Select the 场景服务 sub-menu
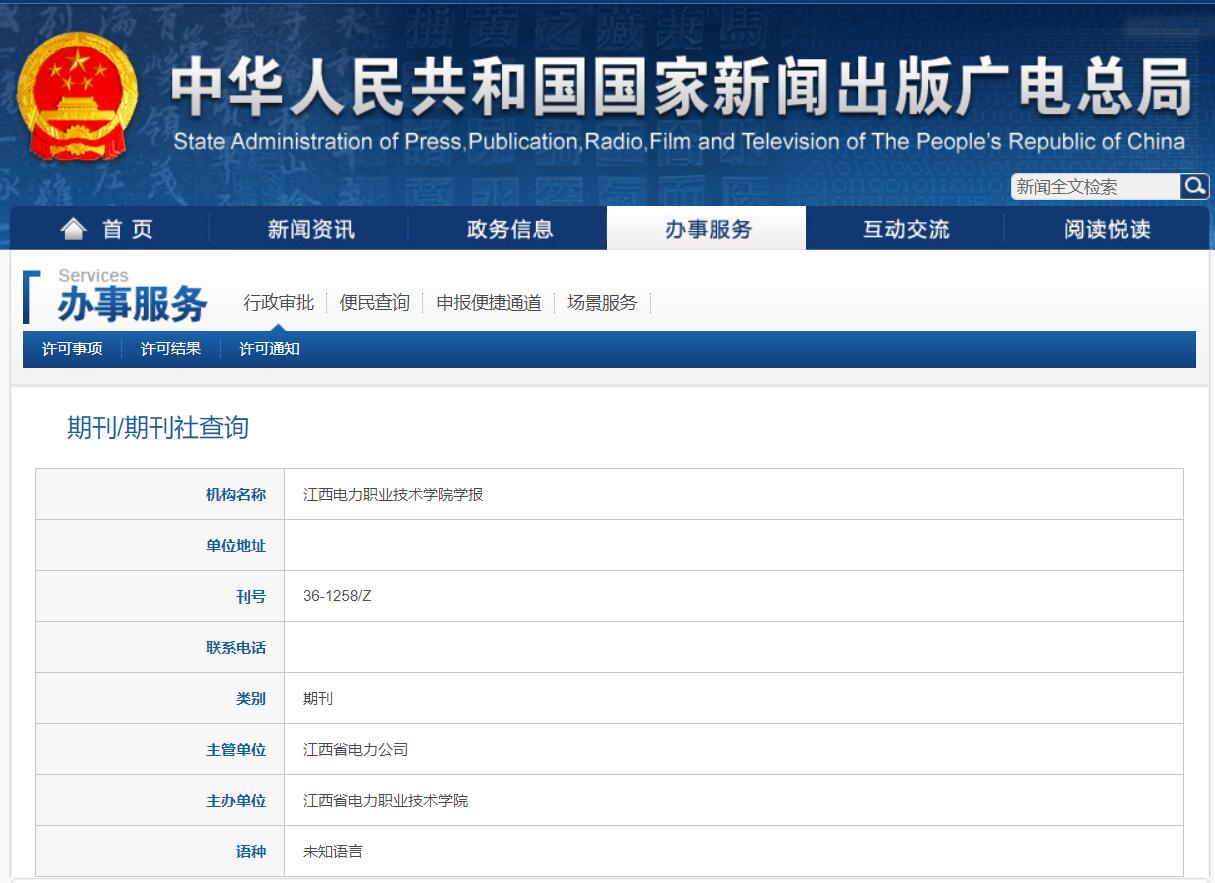This screenshot has width=1215, height=883. click(602, 302)
